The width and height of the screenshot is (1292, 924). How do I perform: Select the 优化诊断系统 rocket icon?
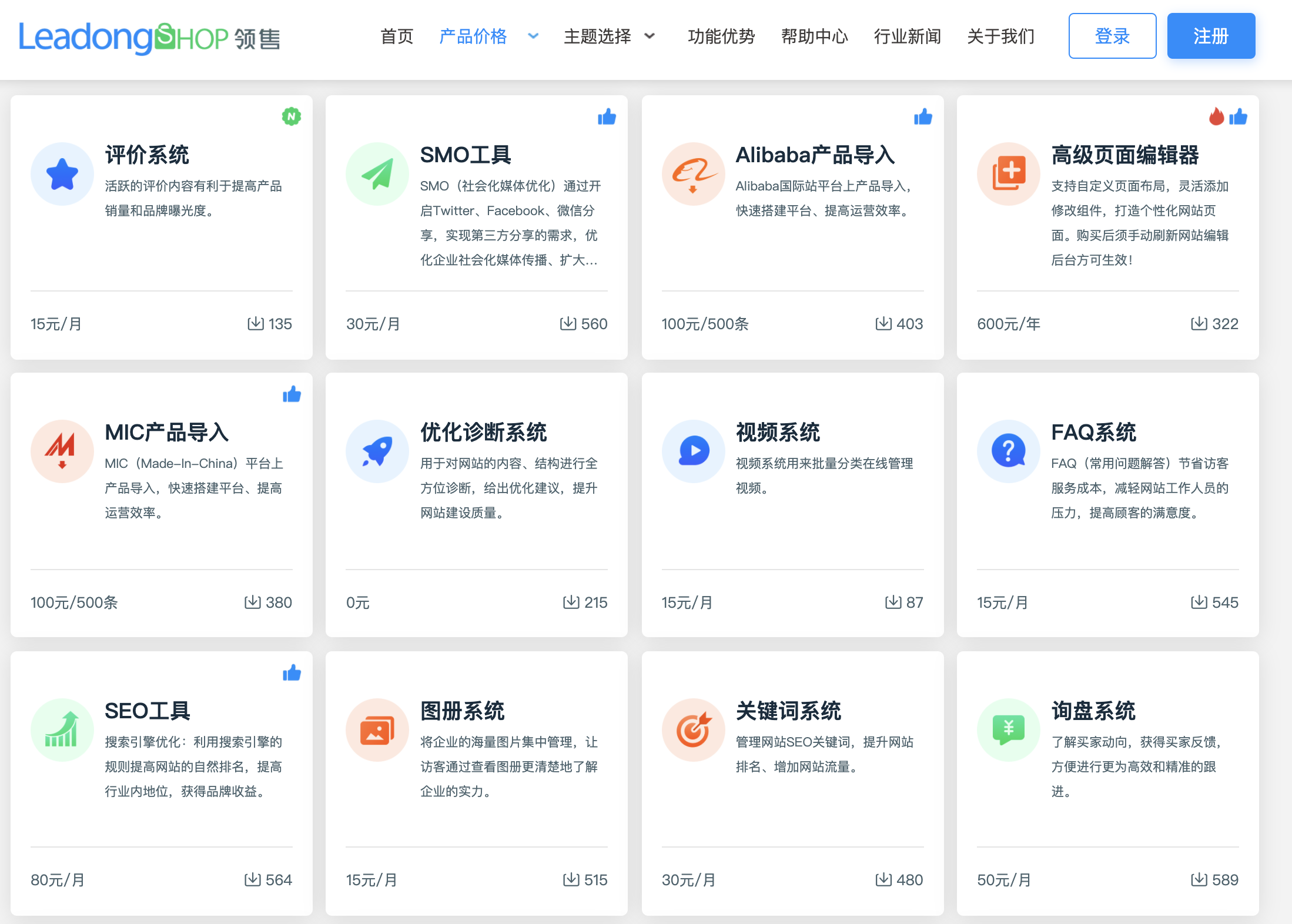[377, 451]
